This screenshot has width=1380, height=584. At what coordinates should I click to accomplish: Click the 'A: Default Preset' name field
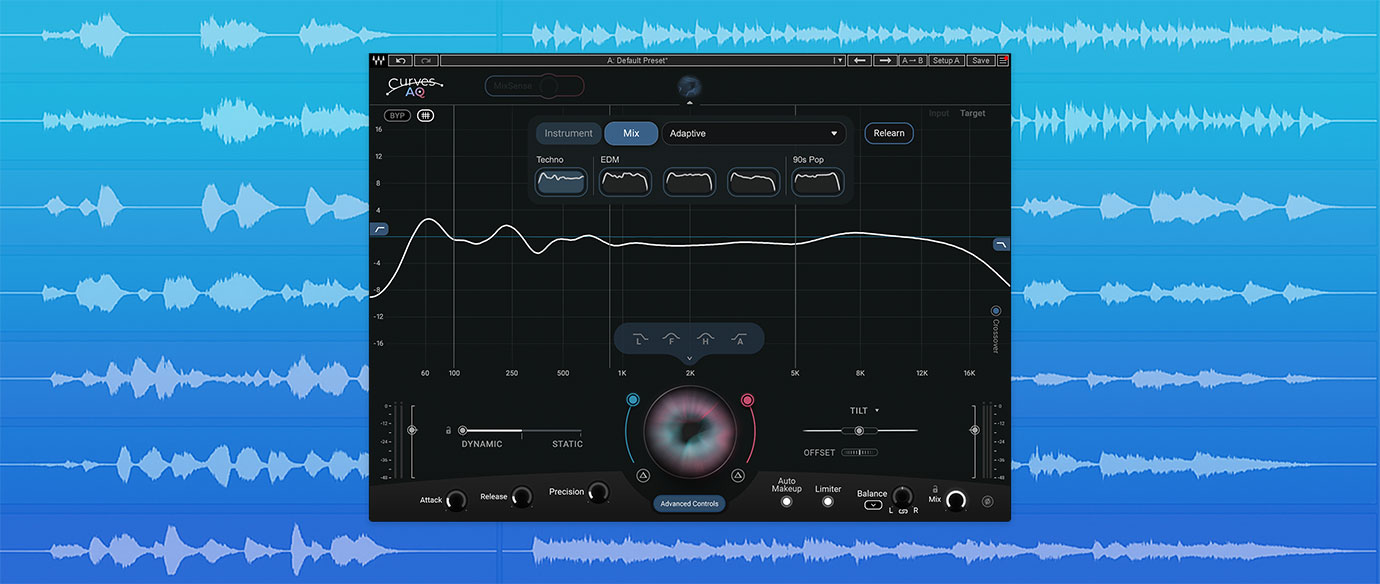pos(637,61)
